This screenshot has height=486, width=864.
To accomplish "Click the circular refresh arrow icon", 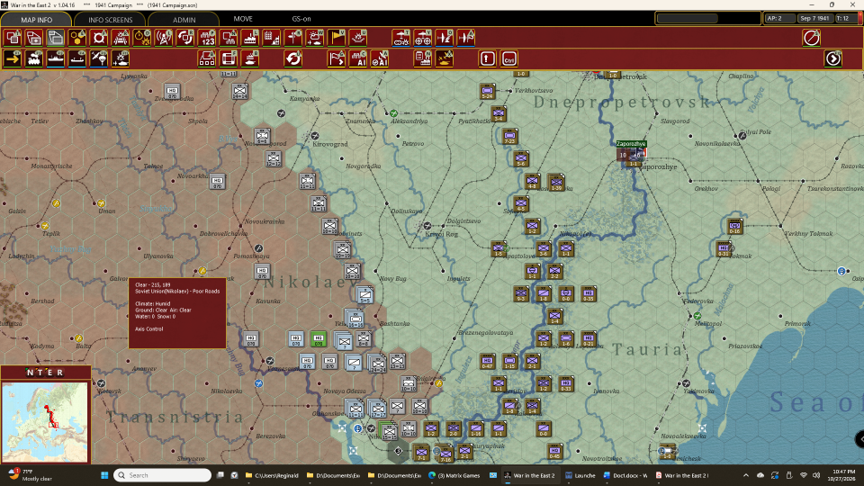I will (293, 58).
